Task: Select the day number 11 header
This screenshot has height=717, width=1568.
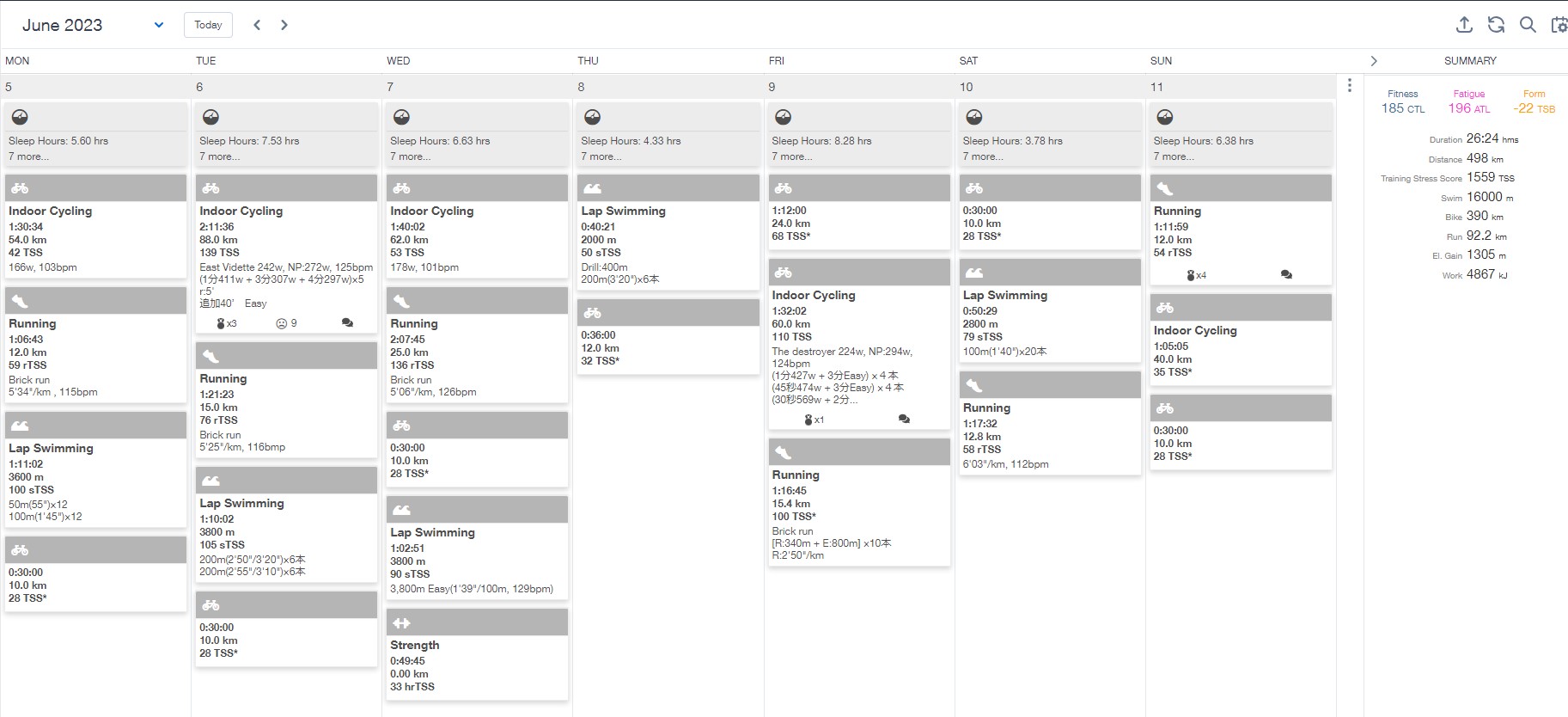Action: (1156, 87)
